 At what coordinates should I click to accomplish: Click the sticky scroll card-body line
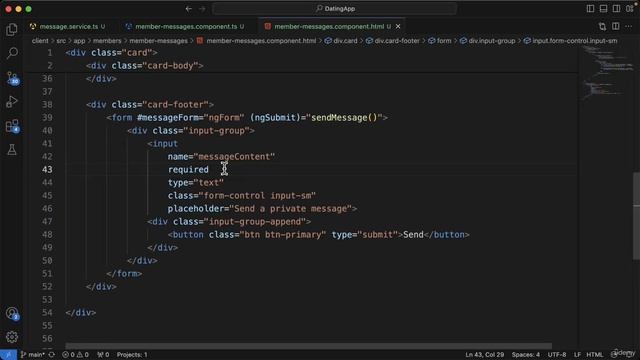(144, 66)
